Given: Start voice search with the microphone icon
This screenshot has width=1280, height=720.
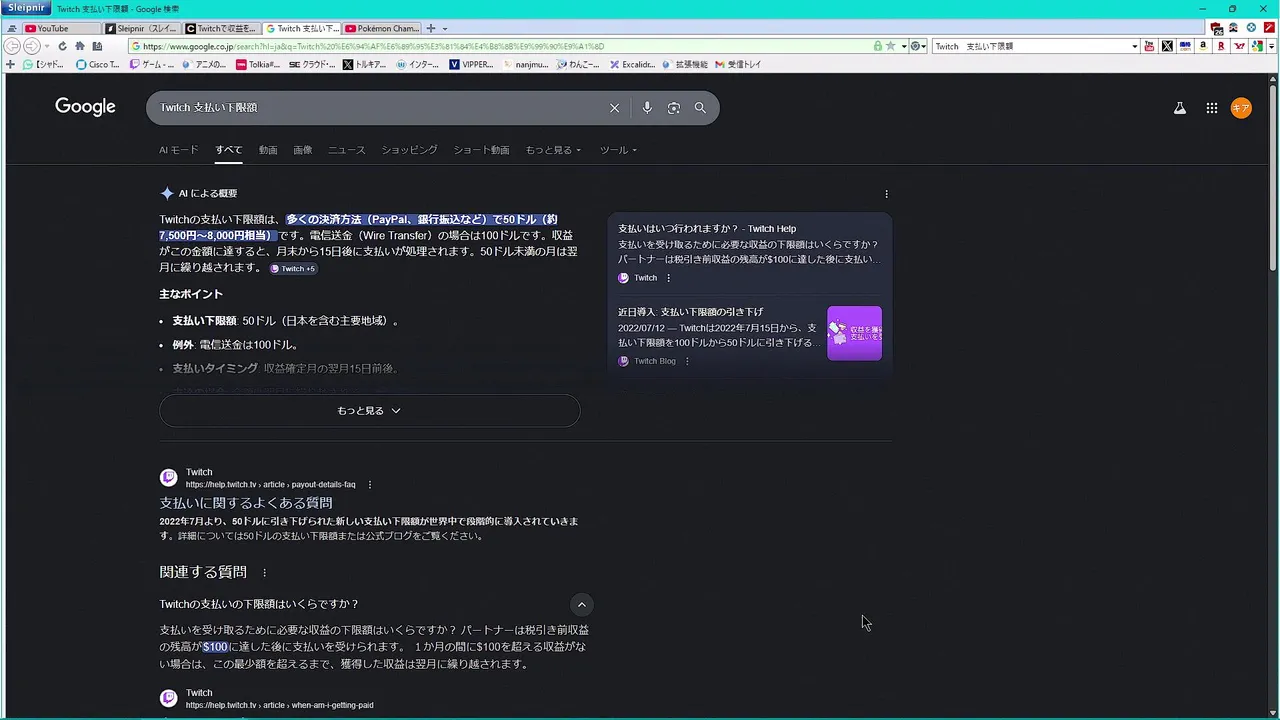Looking at the screenshot, I should pos(647,108).
